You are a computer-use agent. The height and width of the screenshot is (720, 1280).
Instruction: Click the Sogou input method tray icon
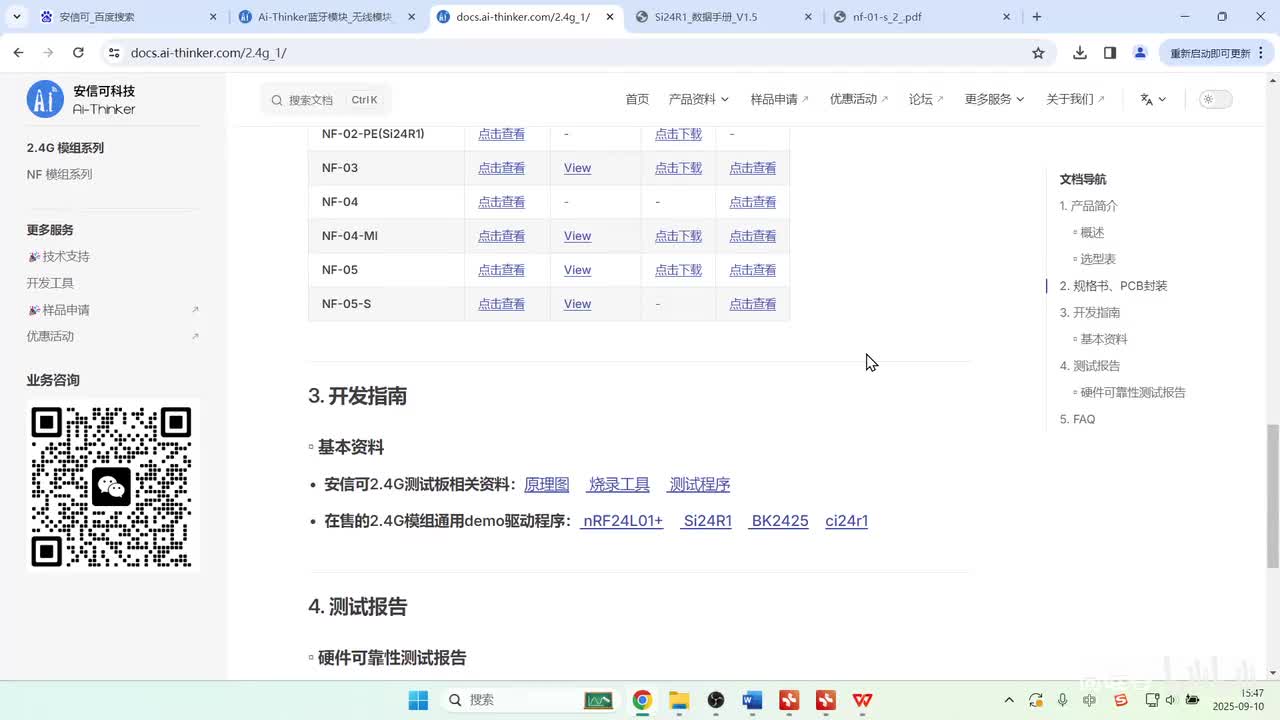(x=1121, y=700)
